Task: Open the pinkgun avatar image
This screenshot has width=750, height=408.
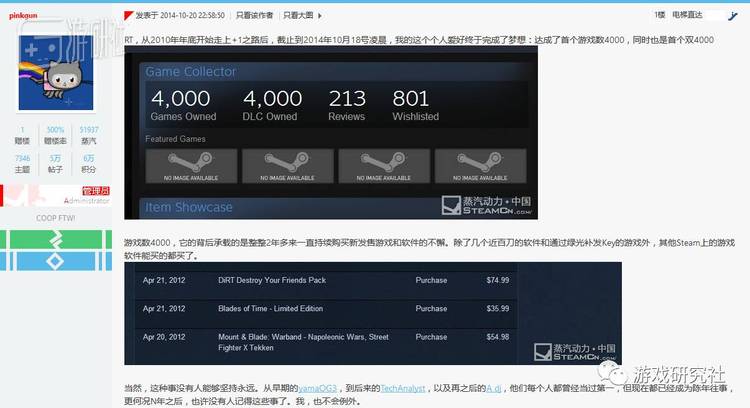Action: 57,71
